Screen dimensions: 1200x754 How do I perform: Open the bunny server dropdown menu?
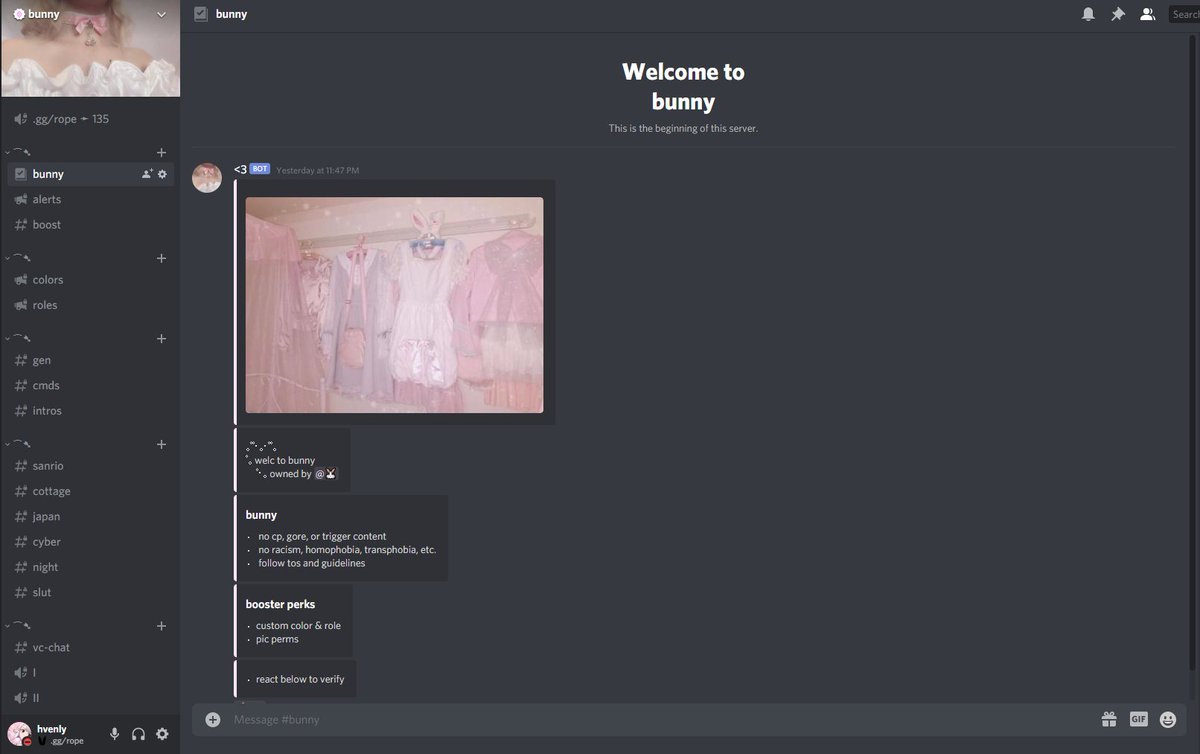click(162, 14)
